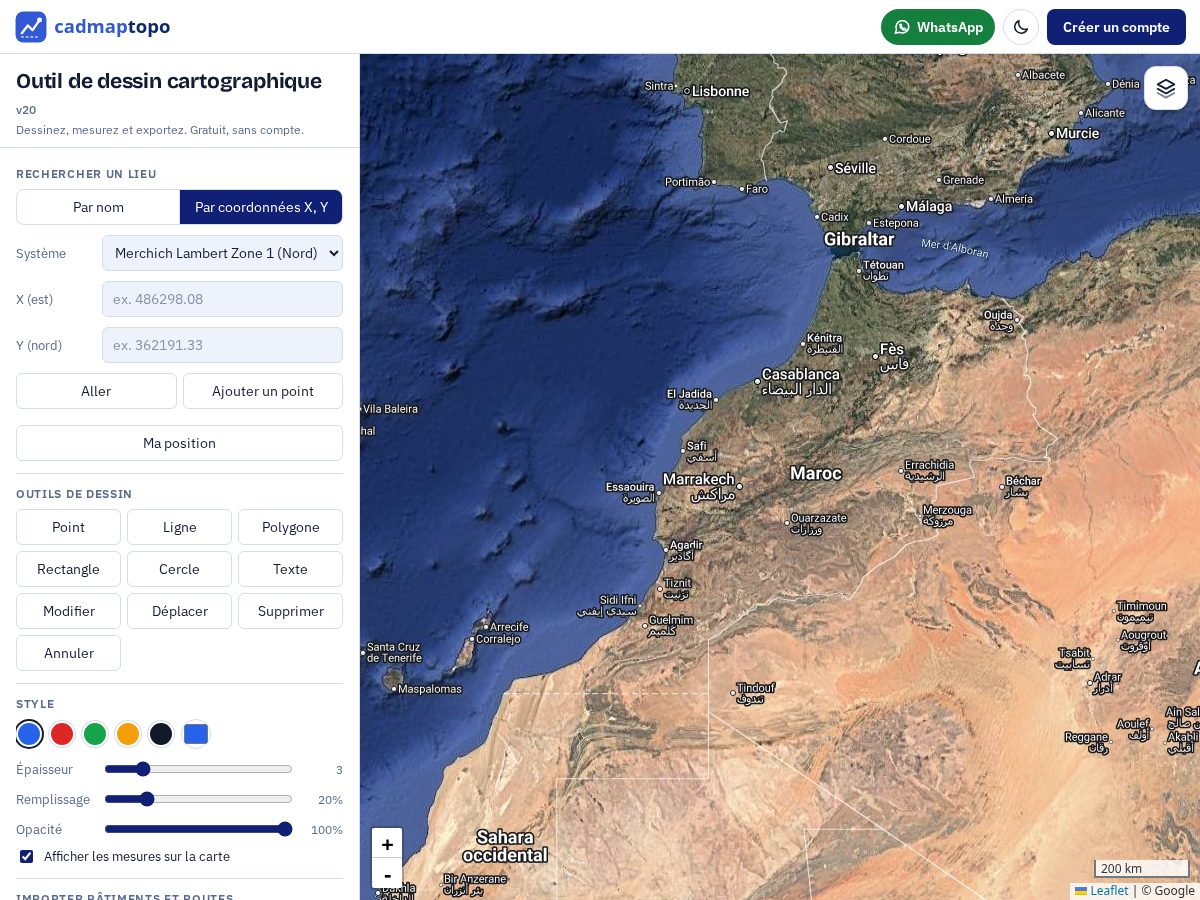Click the Casablanca label on the map

click(x=801, y=374)
